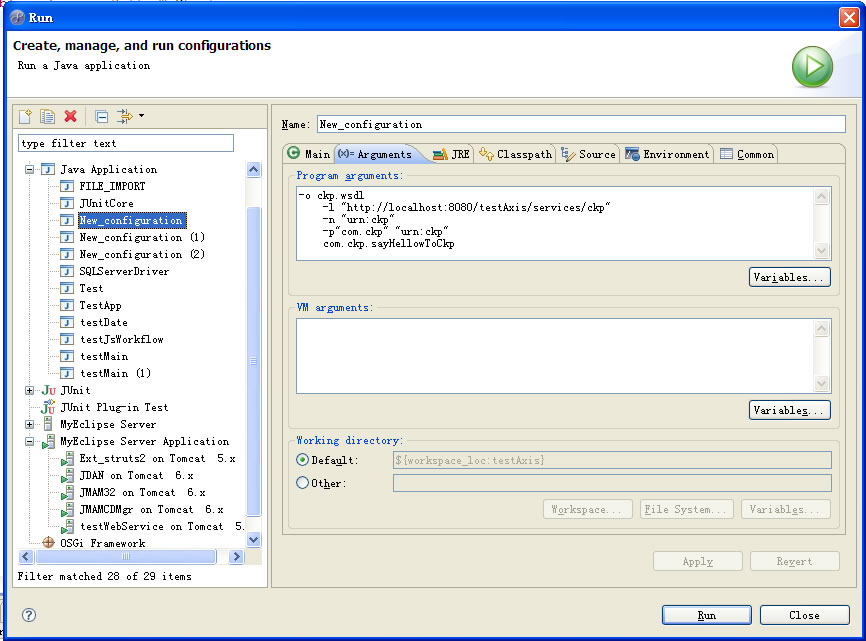
Task: Click the JUnit Plug-in Test icon
Action: click(48, 407)
